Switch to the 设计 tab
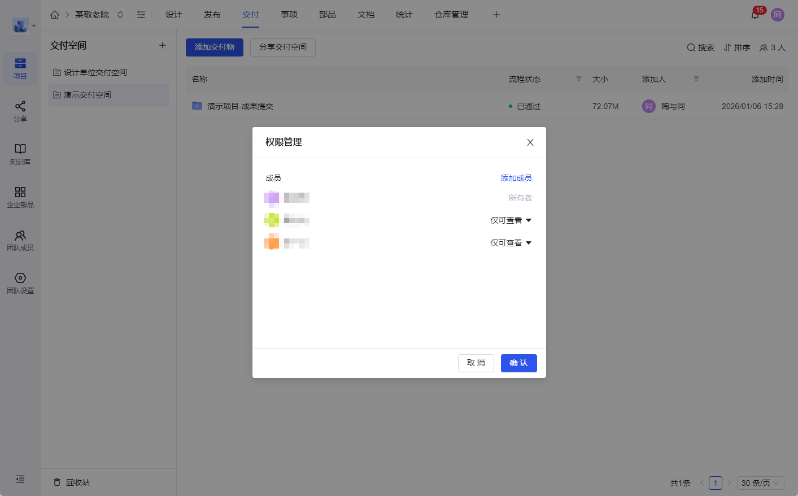 173,15
